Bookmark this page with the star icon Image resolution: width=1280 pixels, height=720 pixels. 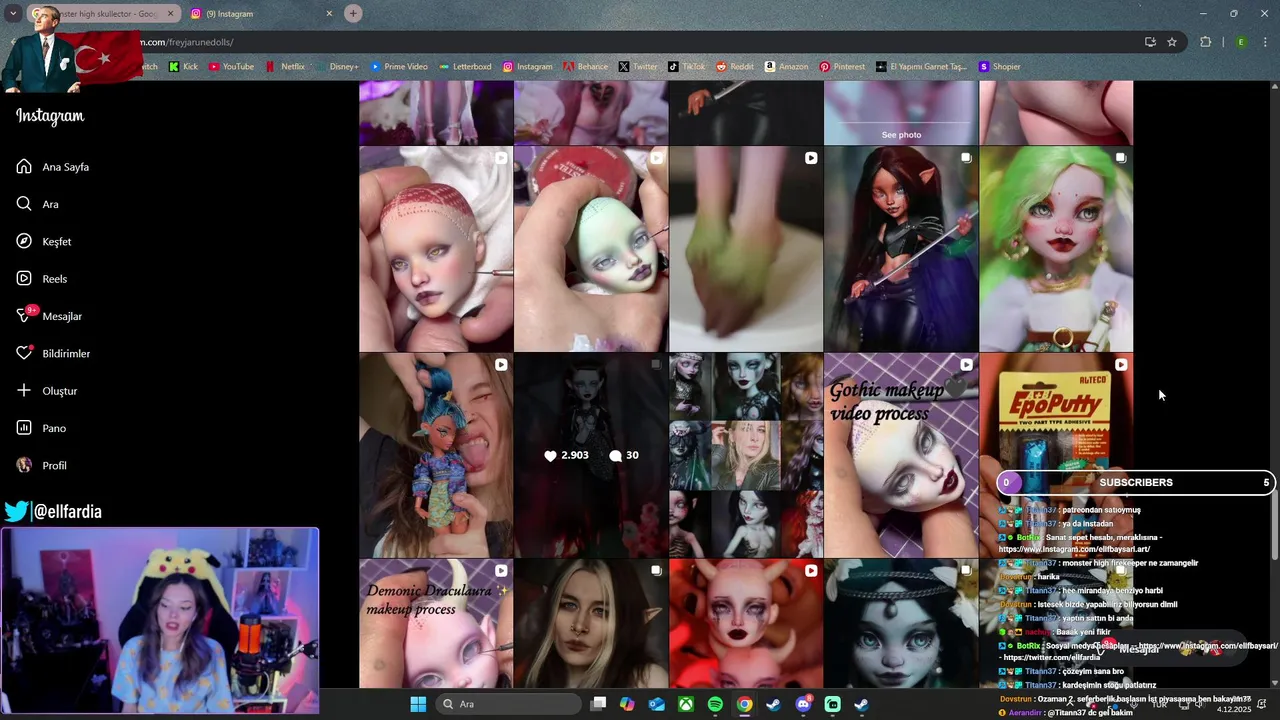tap(1172, 42)
